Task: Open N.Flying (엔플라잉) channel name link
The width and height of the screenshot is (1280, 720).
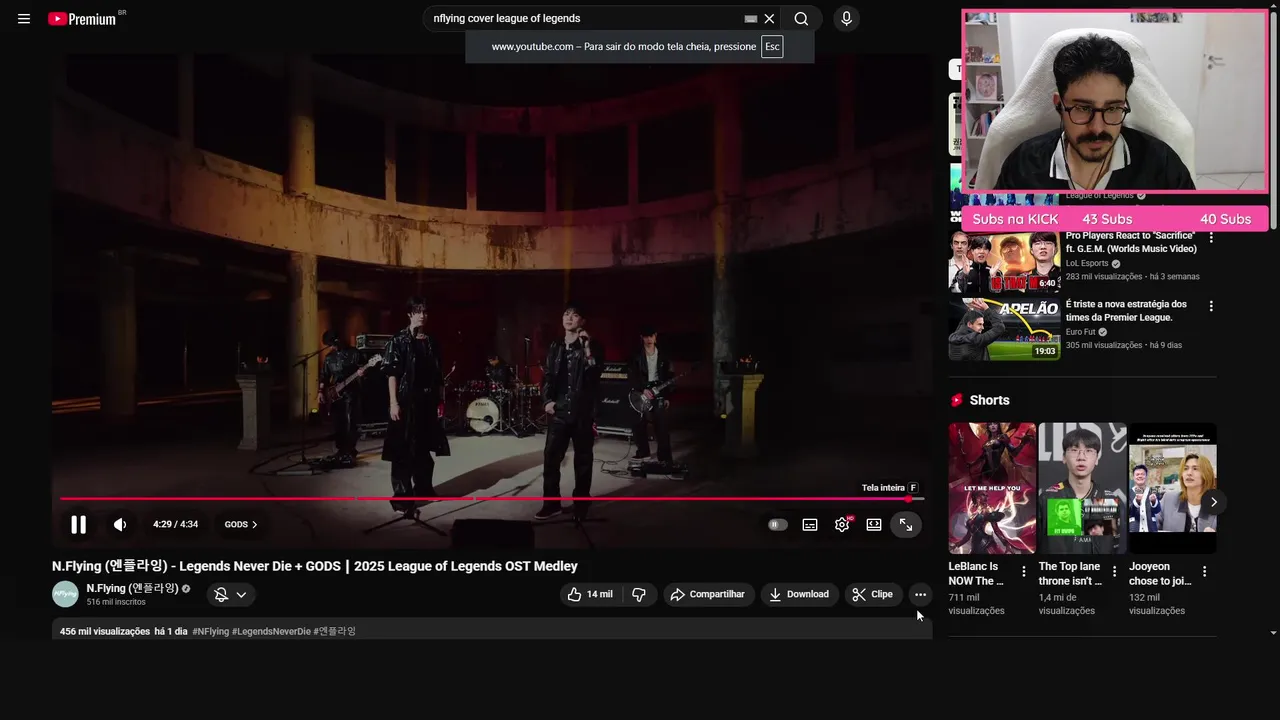Action: tap(132, 588)
